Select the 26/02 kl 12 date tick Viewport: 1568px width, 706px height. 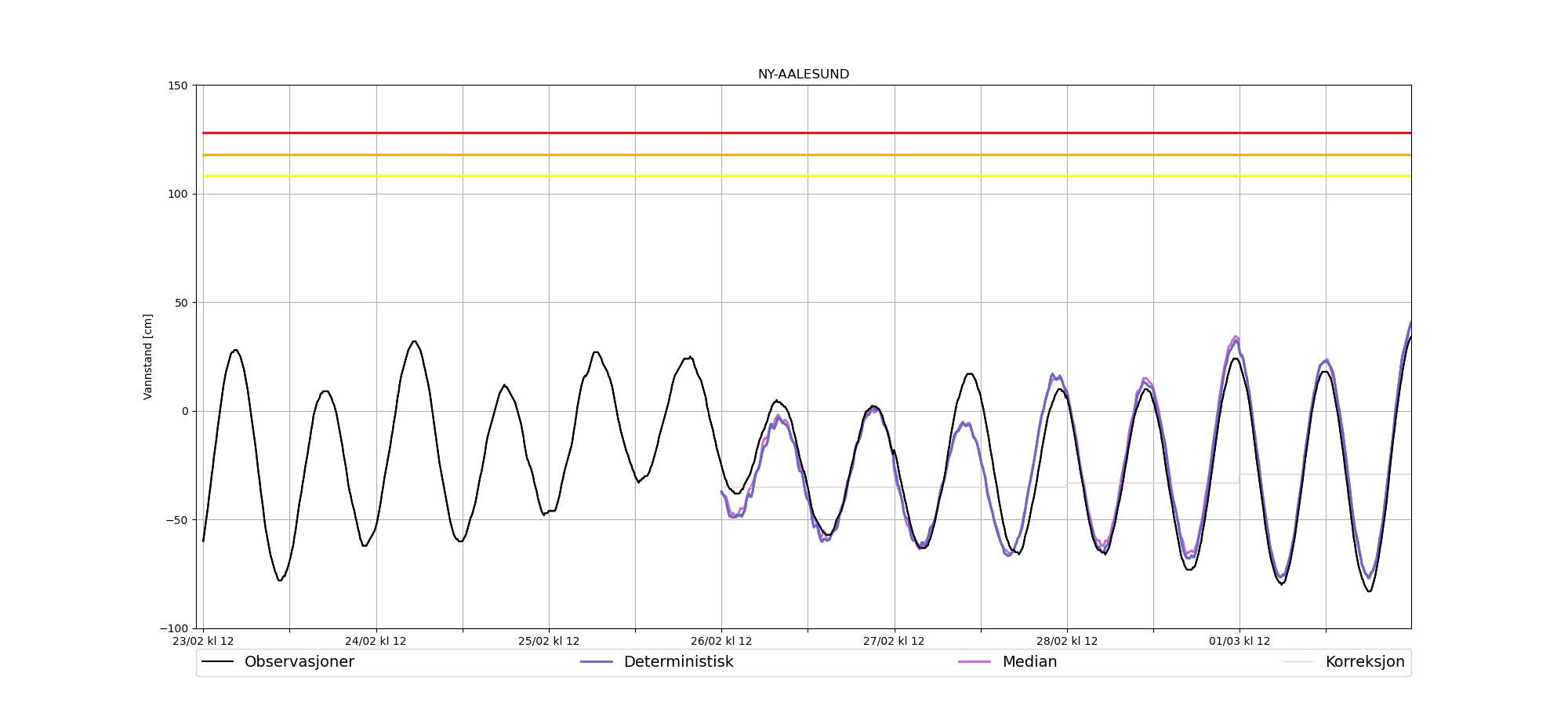point(721,641)
